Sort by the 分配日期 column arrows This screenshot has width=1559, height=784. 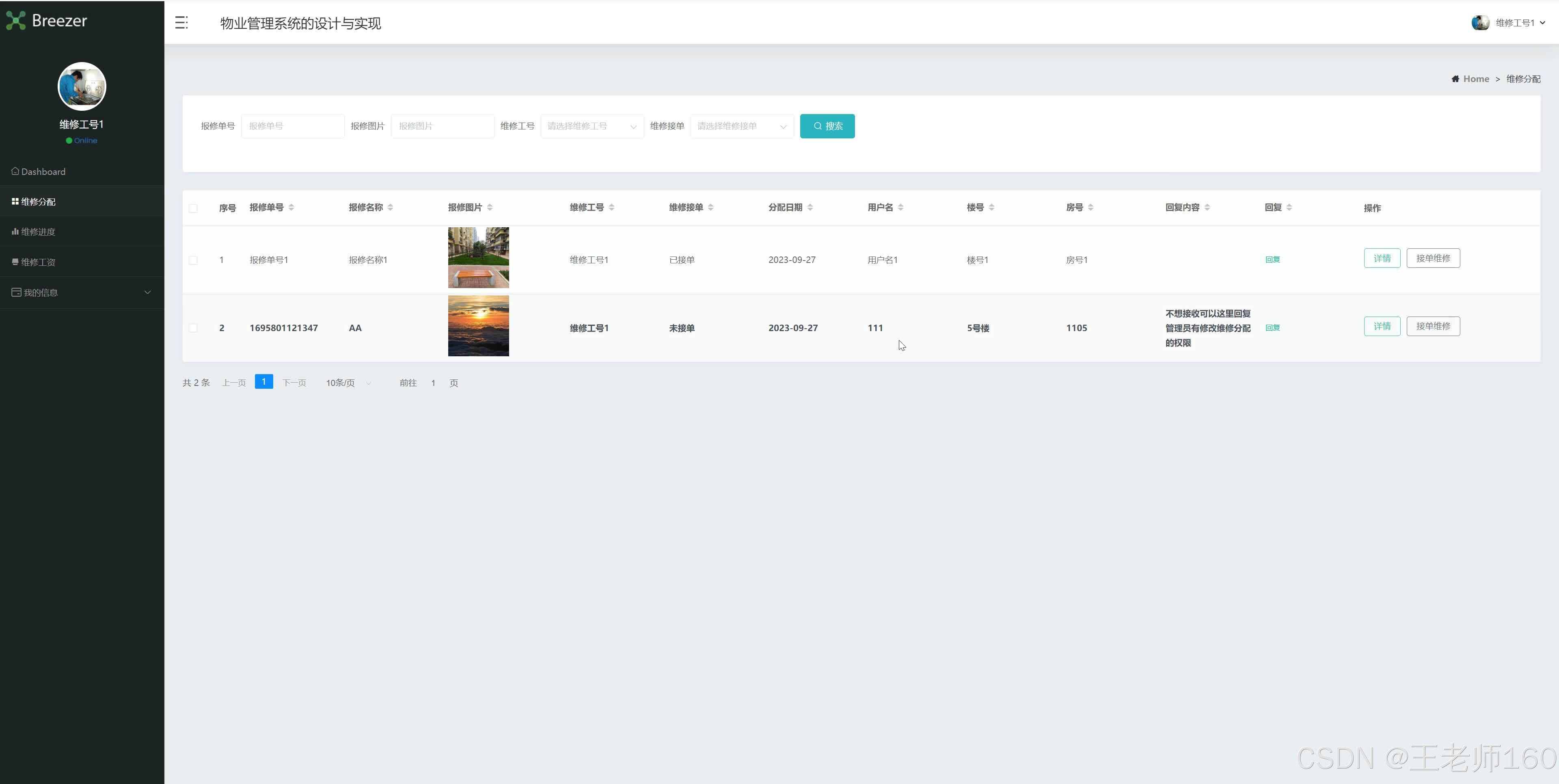click(x=810, y=207)
